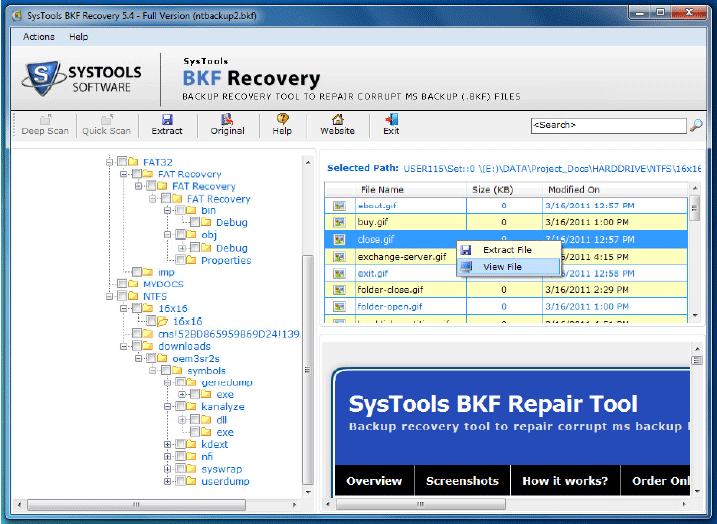This screenshot has height=524, width=717.
Task: Tick the syswrap folder checkbox
Action: 181,469
